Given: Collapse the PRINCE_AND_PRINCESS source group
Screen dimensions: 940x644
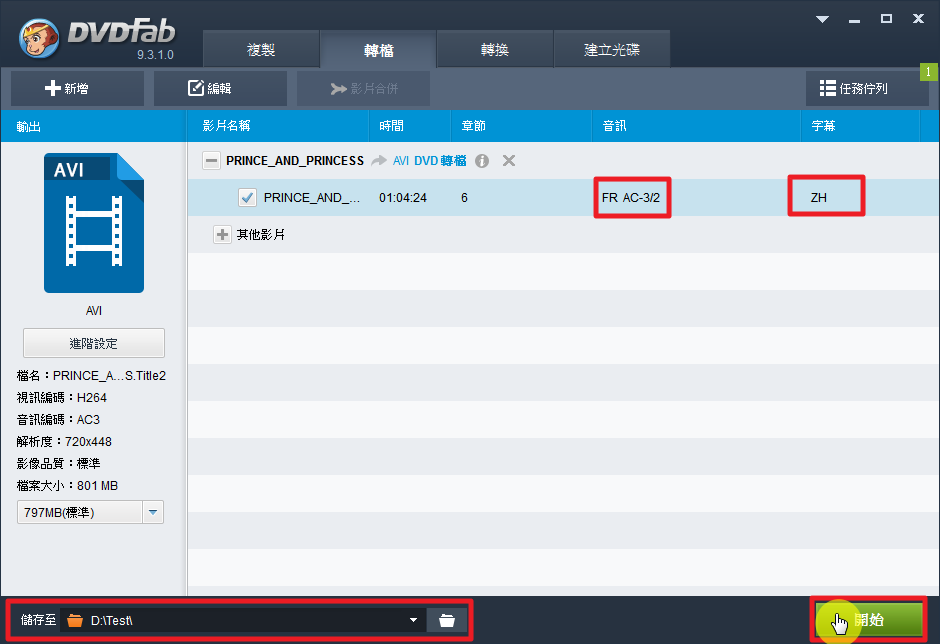Looking at the screenshot, I should [211, 160].
